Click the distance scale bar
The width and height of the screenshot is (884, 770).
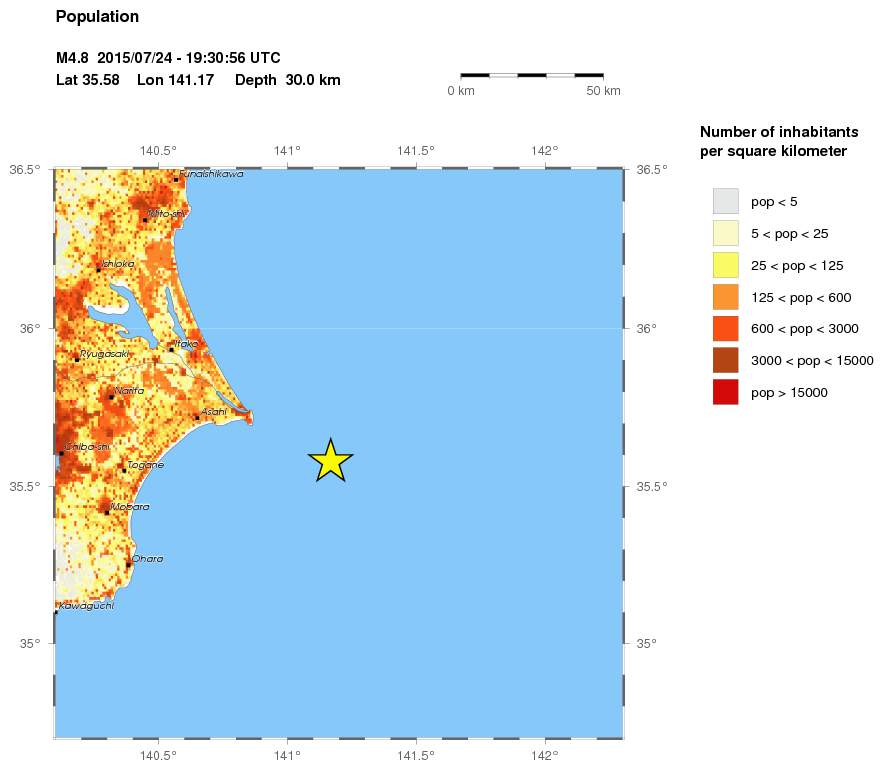531,75
